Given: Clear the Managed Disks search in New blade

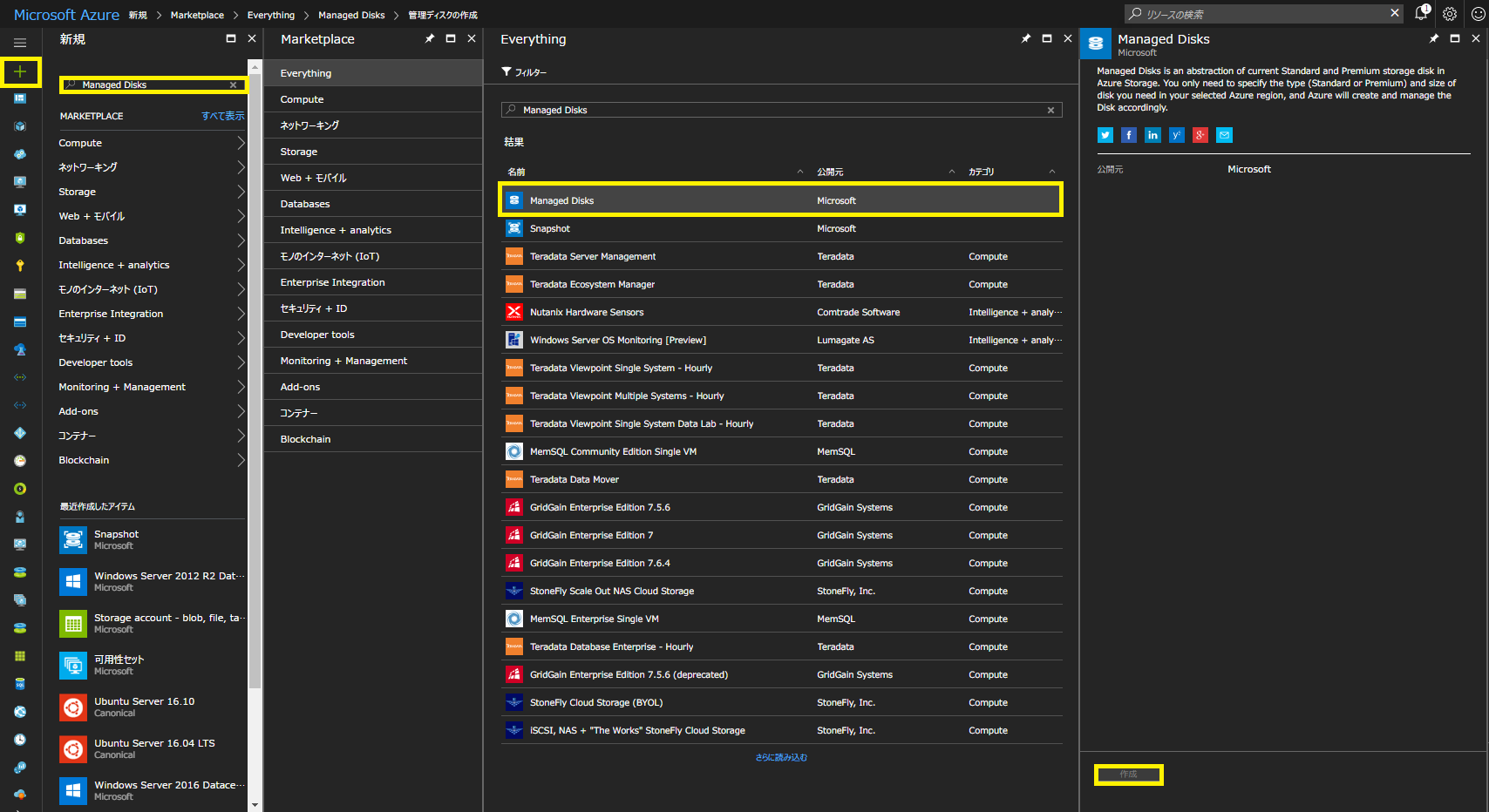Looking at the screenshot, I should click(233, 85).
